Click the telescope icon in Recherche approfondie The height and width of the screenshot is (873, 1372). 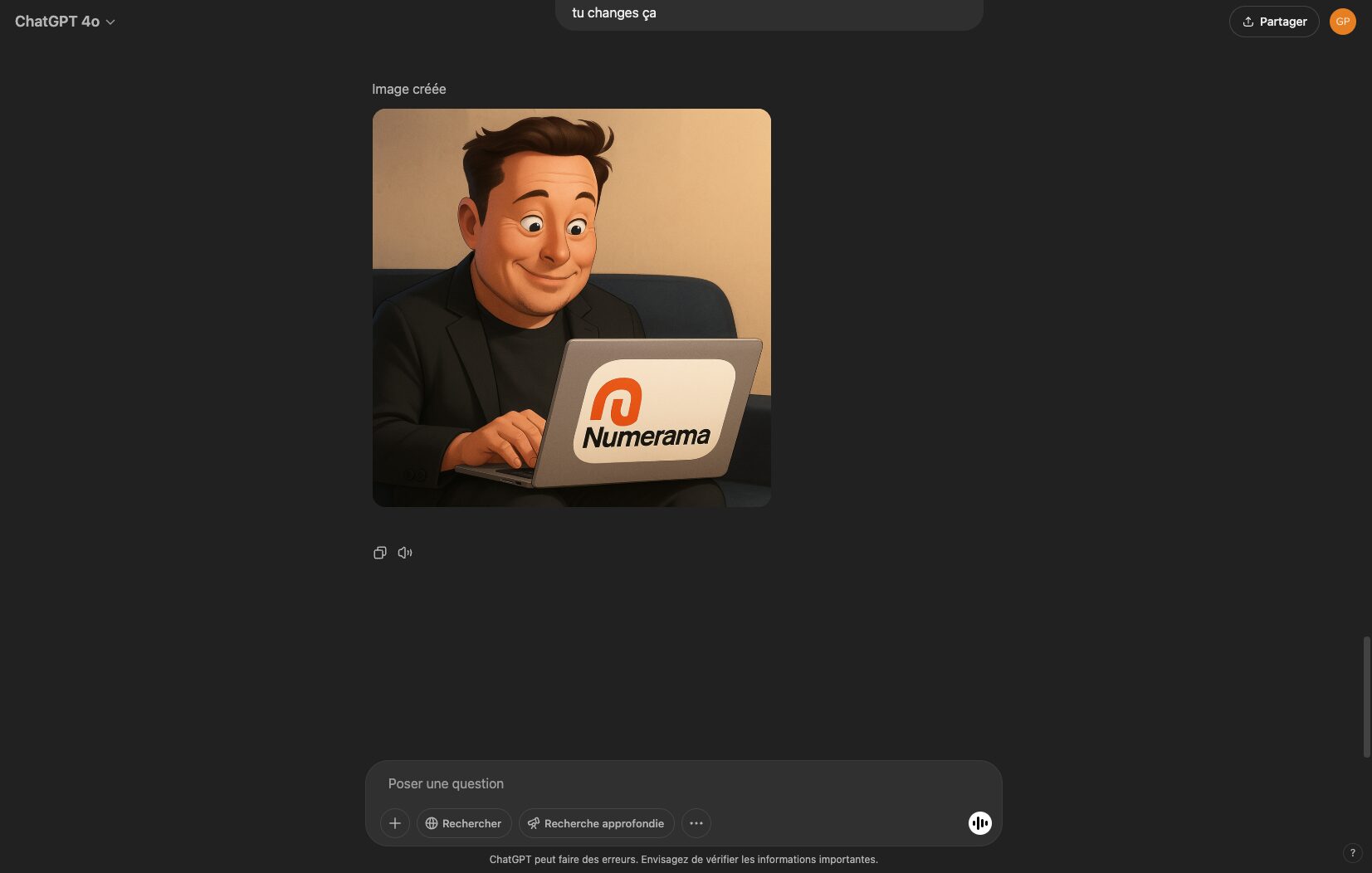tap(534, 823)
